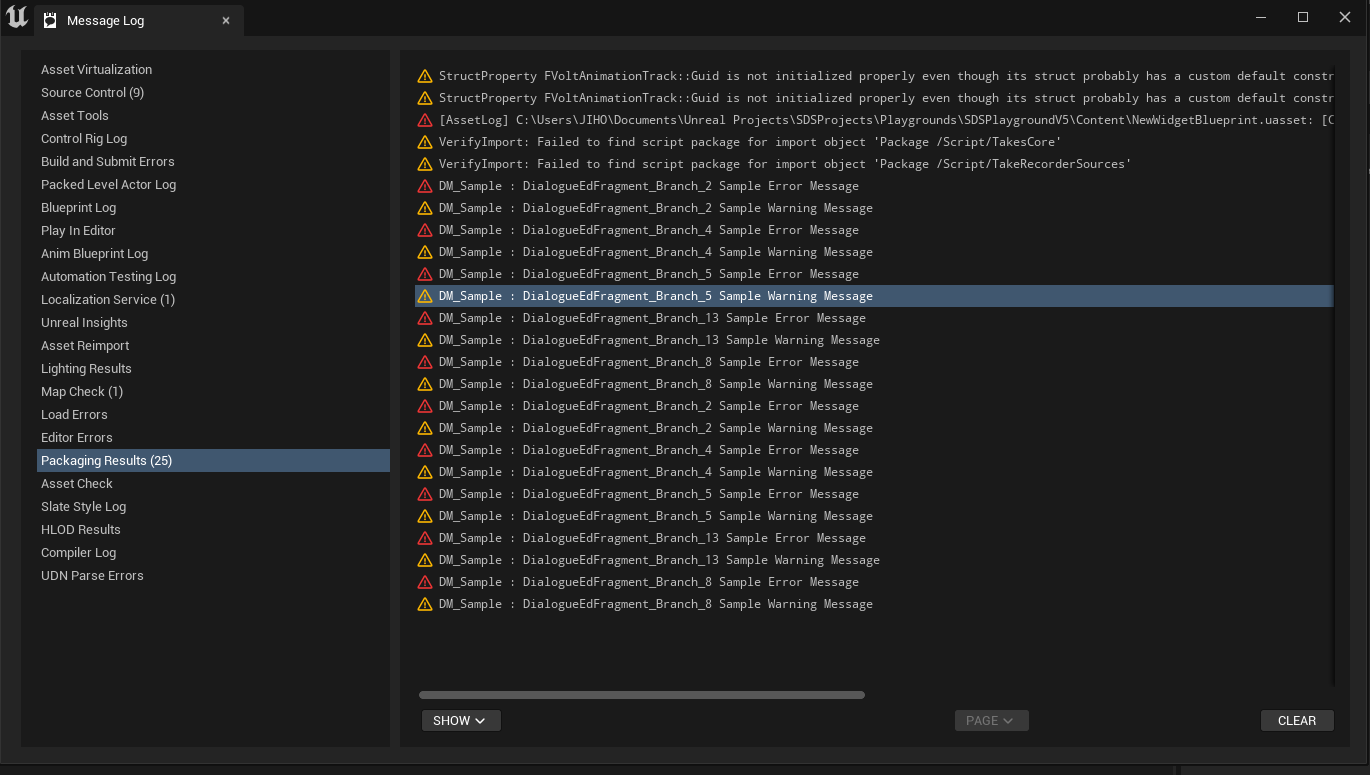1370x775 pixels.
Task: Click the warning icon on the last log row
Action: [425, 604]
